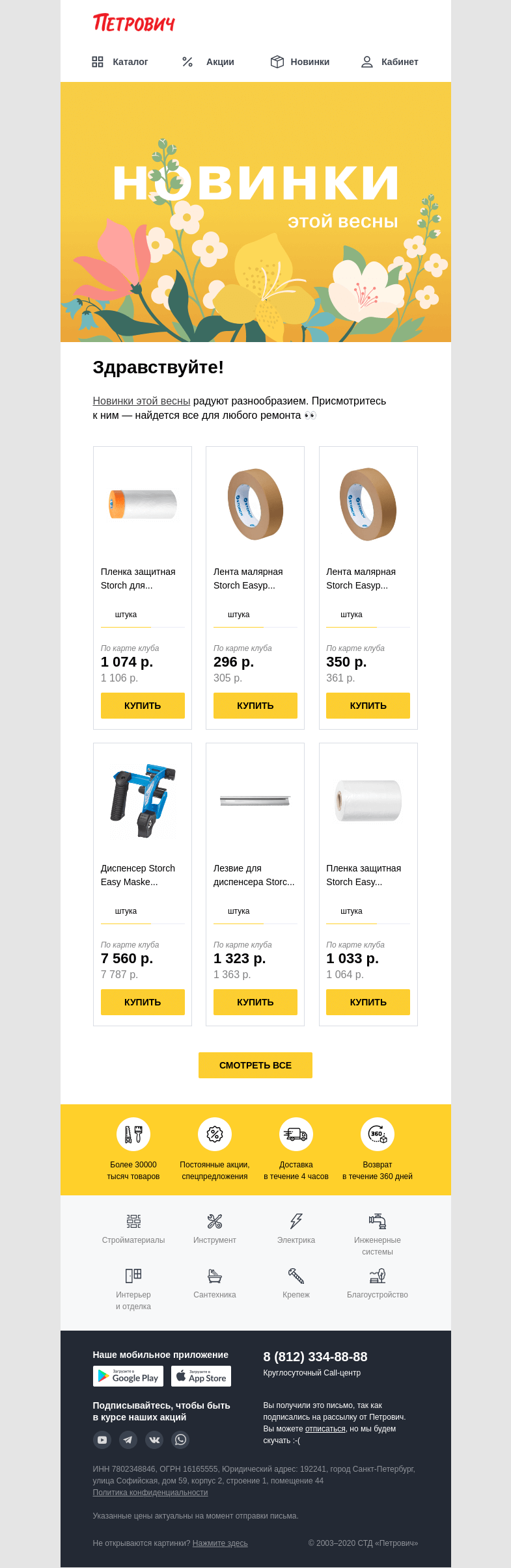
Task: Click the СМОТРЕТЬ ВСЕ button
Action: (x=255, y=1065)
